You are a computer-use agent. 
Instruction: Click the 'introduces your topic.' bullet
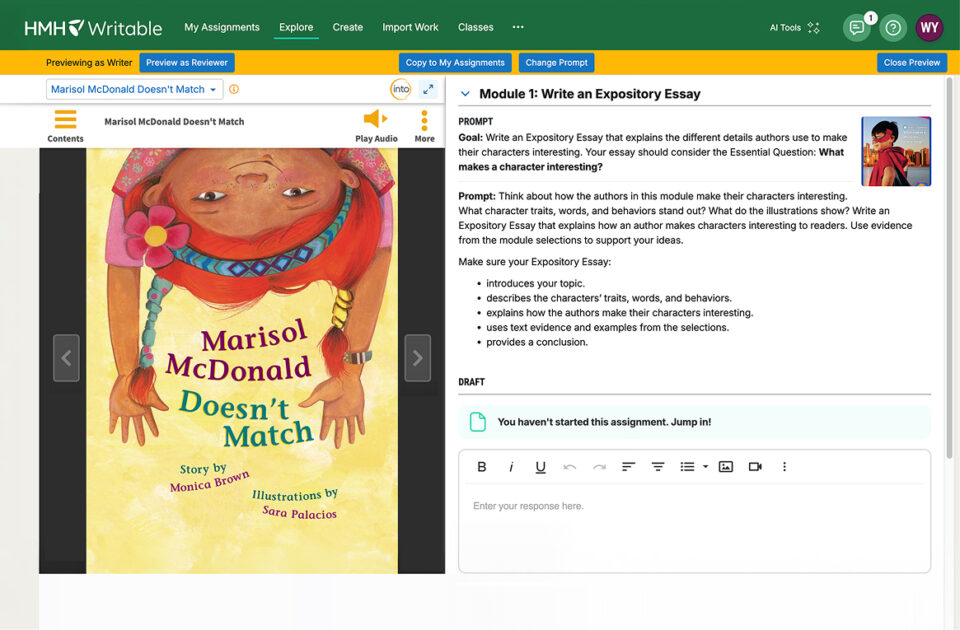(x=535, y=283)
